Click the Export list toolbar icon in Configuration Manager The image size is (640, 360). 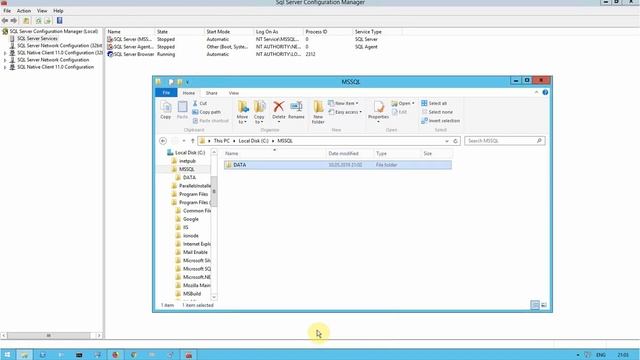[x=47, y=20]
